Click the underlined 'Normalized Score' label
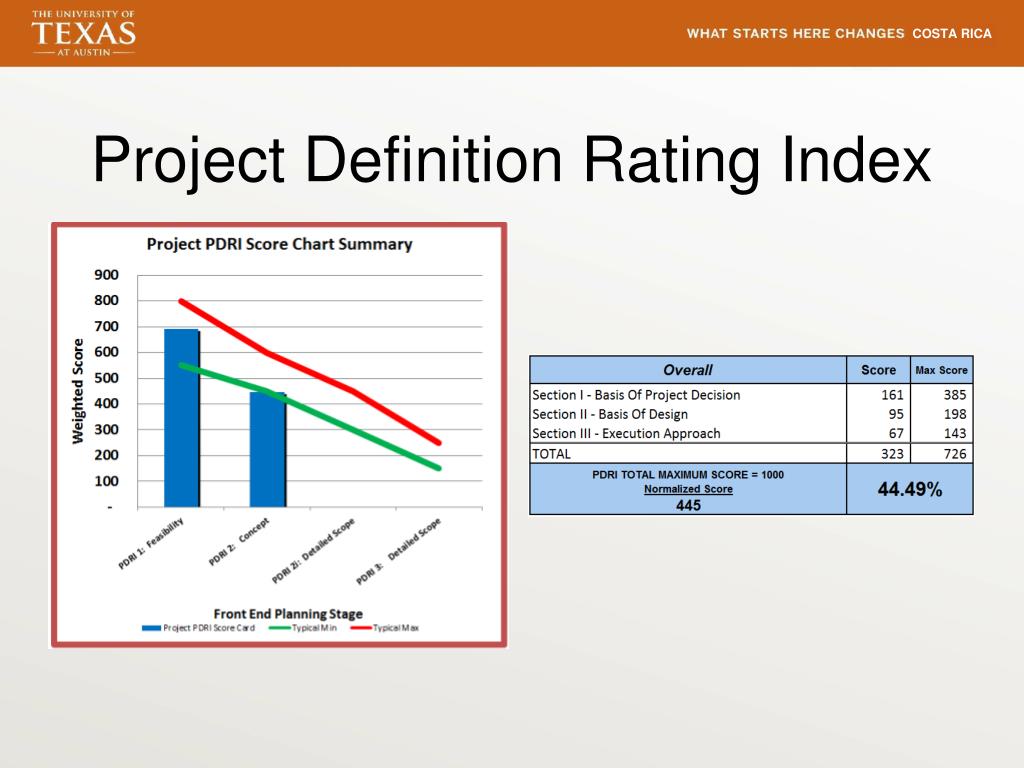Viewport: 1024px width, 768px height. (x=688, y=489)
